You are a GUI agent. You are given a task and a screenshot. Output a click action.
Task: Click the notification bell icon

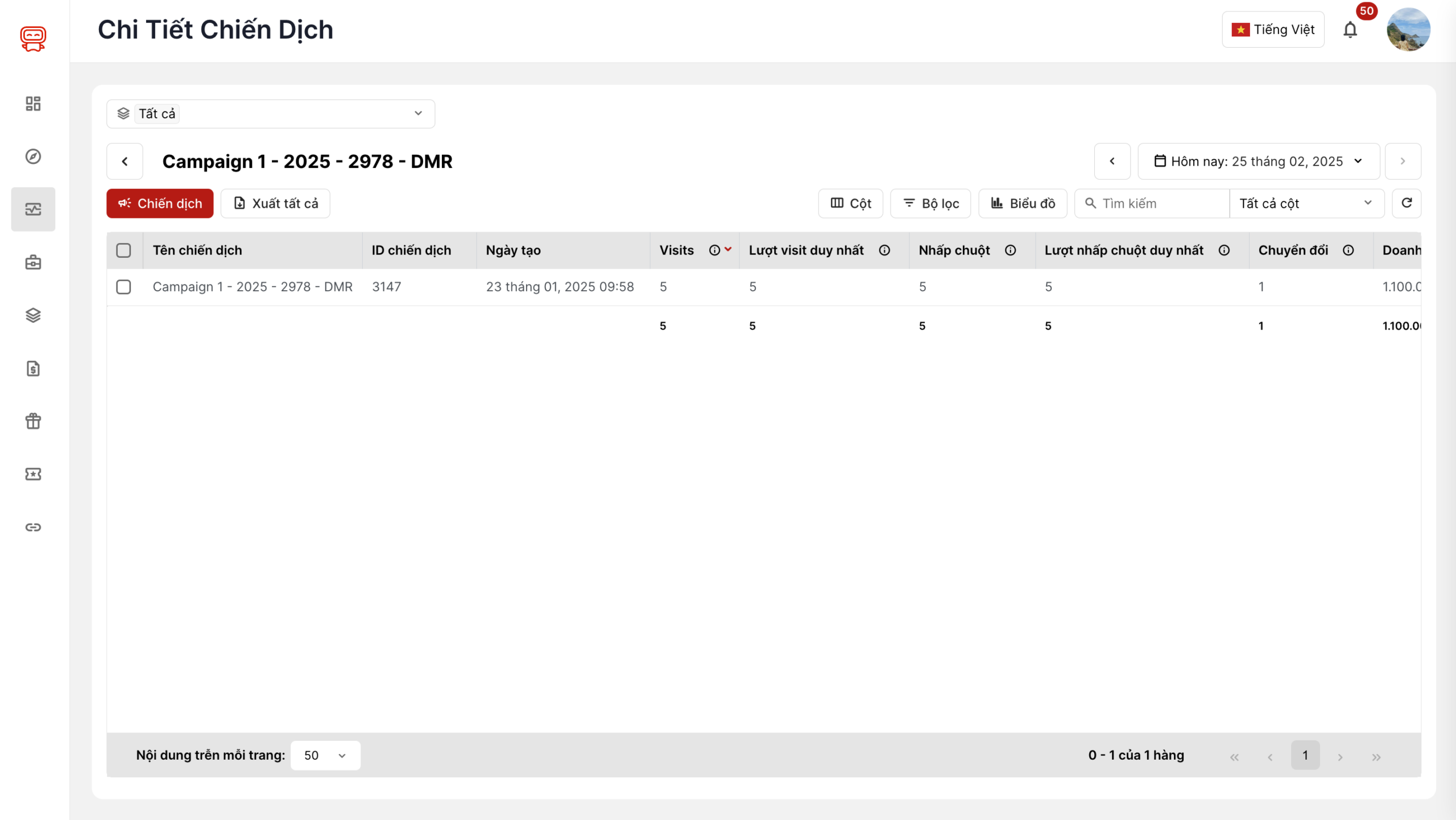tap(1350, 30)
